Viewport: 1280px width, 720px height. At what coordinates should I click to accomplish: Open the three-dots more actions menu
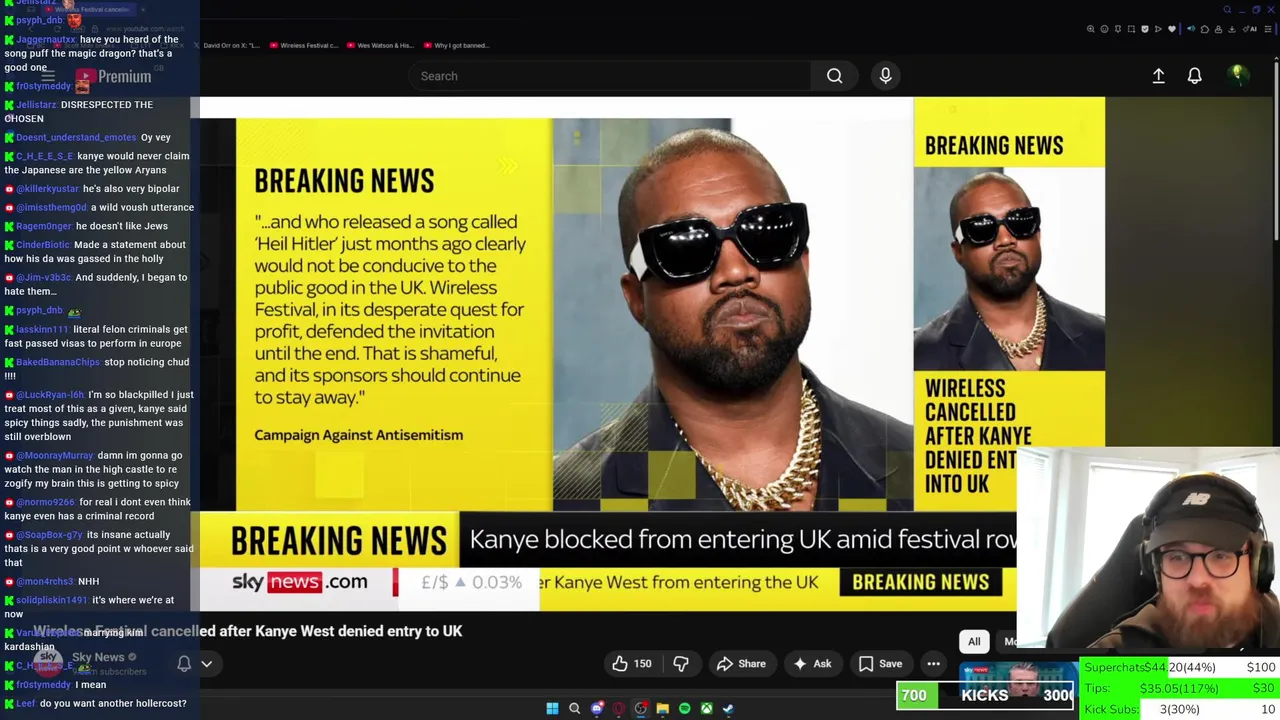pyautogui.click(x=933, y=664)
